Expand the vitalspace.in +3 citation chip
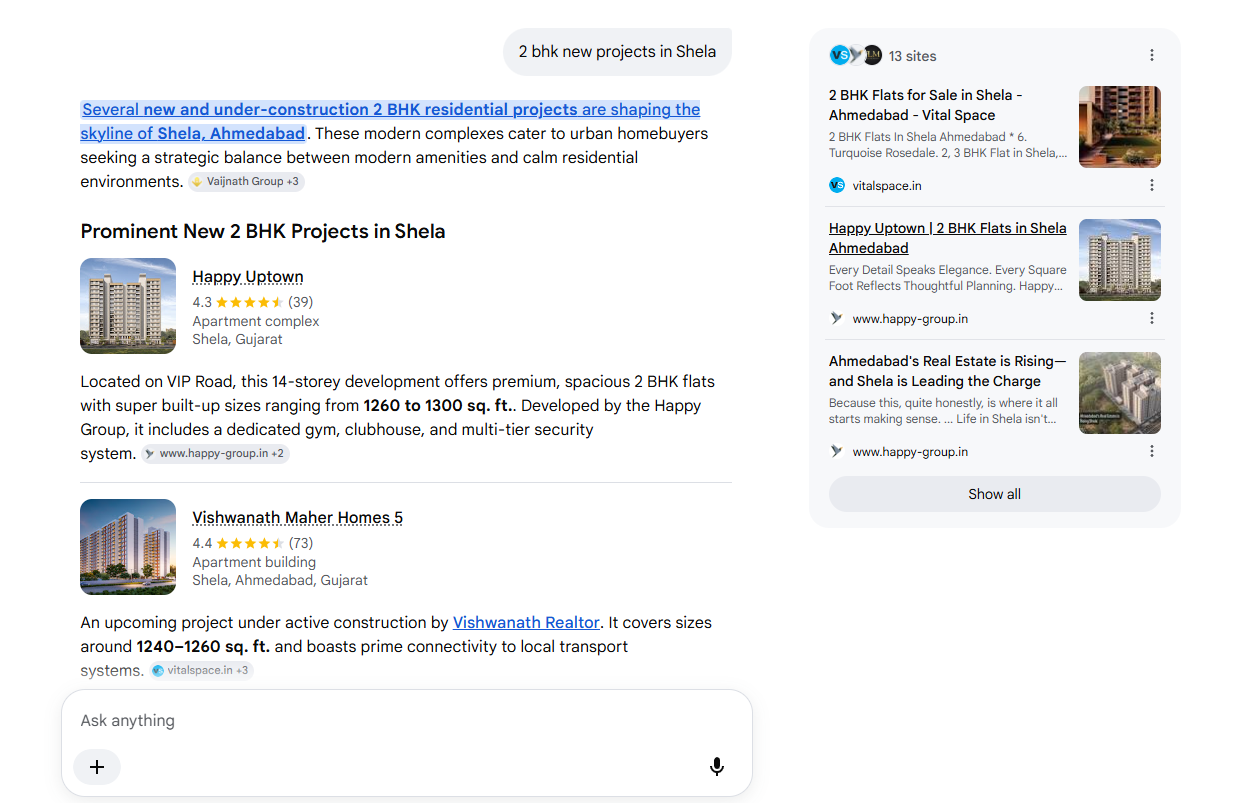Image resolution: width=1256 pixels, height=803 pixels. pyautogui.click(x=201, y=670)
